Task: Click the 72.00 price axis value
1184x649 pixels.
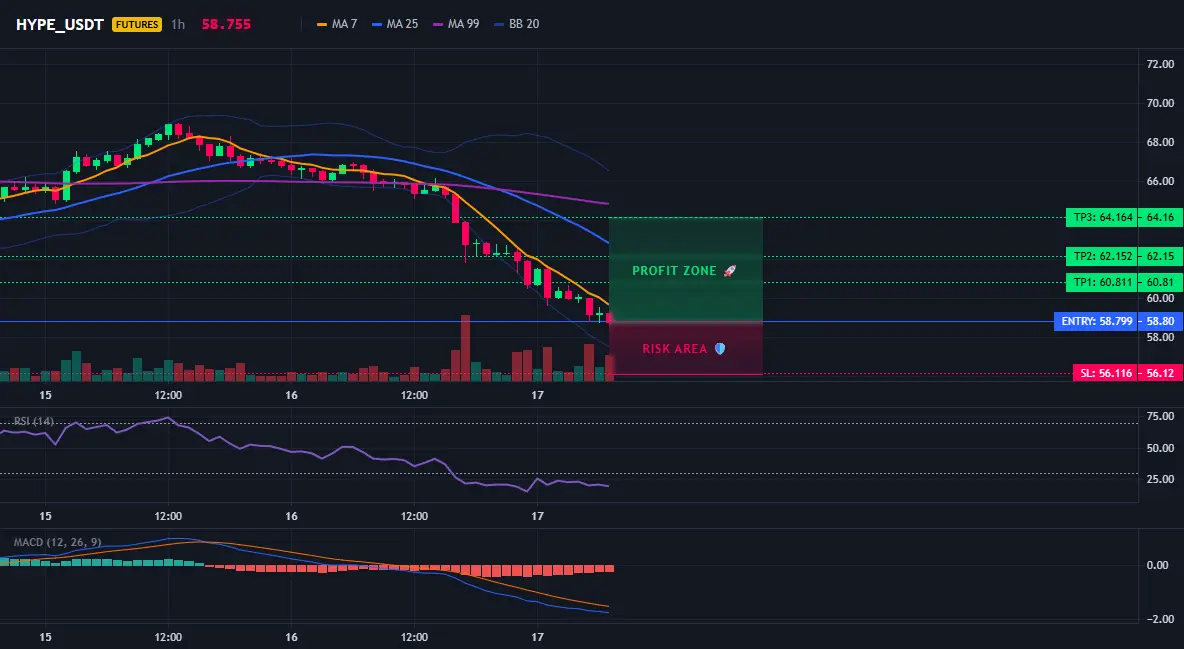Action: pyautogui.click(x=1160, y=64)
